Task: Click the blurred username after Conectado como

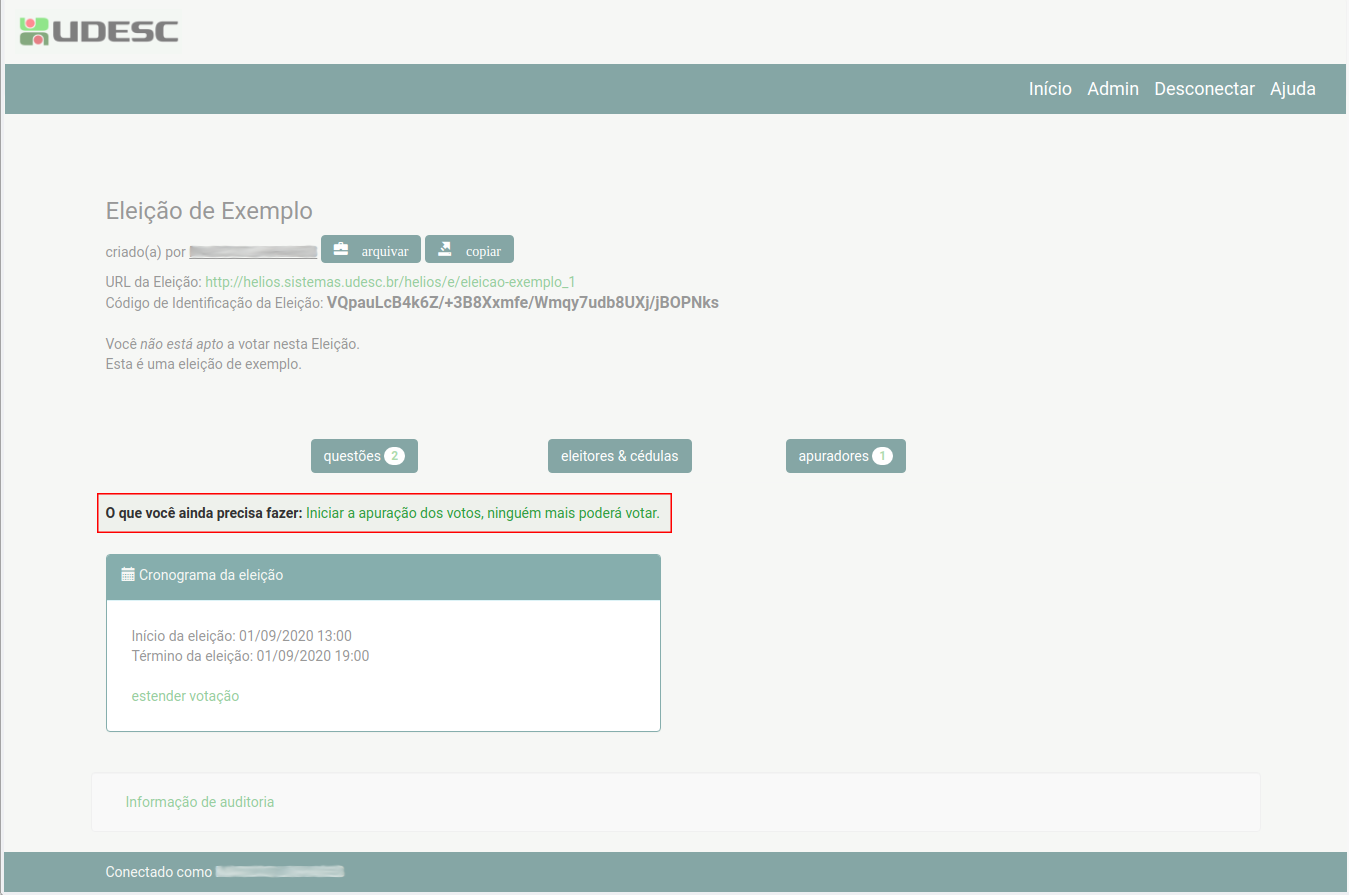Action: click(280, 872)
